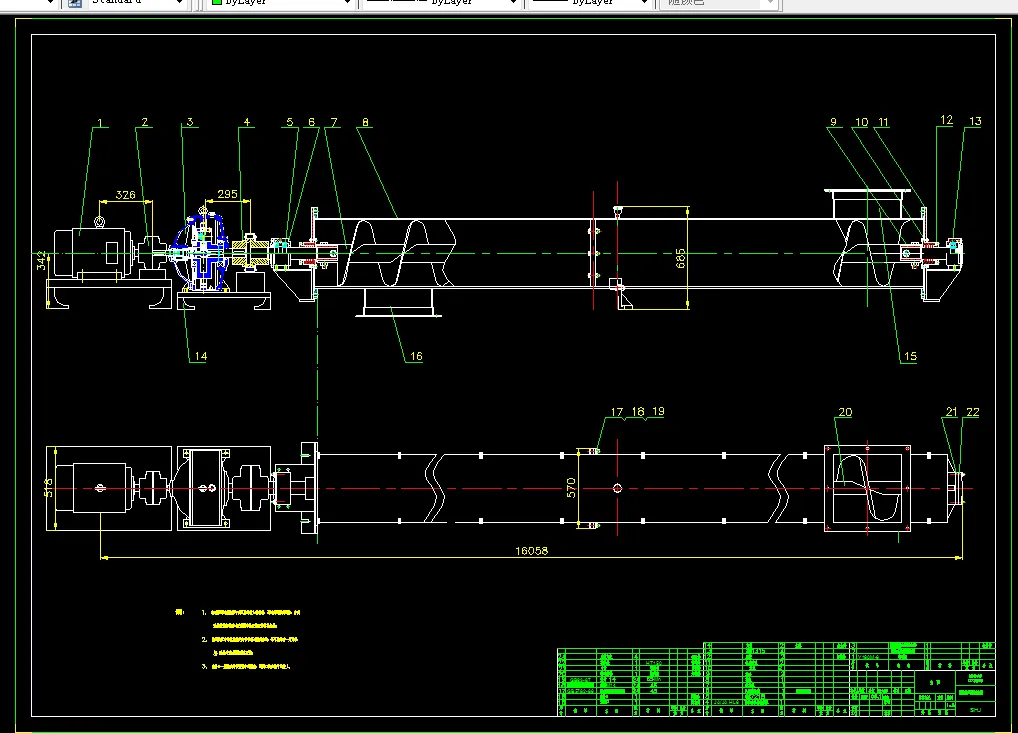
Task: Select part balloon number 6
Action: [x=312, y=122]
